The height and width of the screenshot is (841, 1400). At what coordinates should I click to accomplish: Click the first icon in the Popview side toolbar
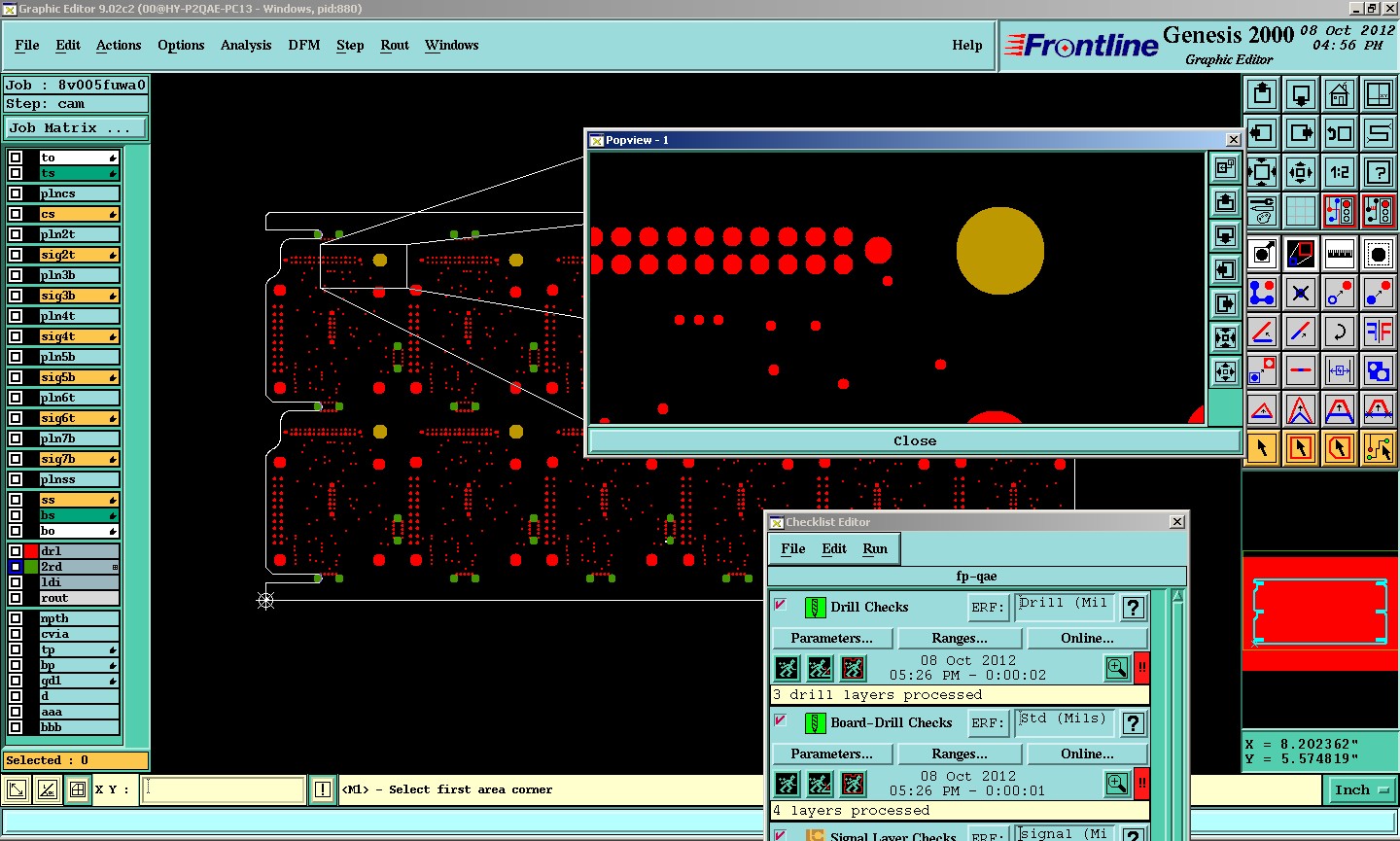pyautogui.click(x=1225, y=168)
